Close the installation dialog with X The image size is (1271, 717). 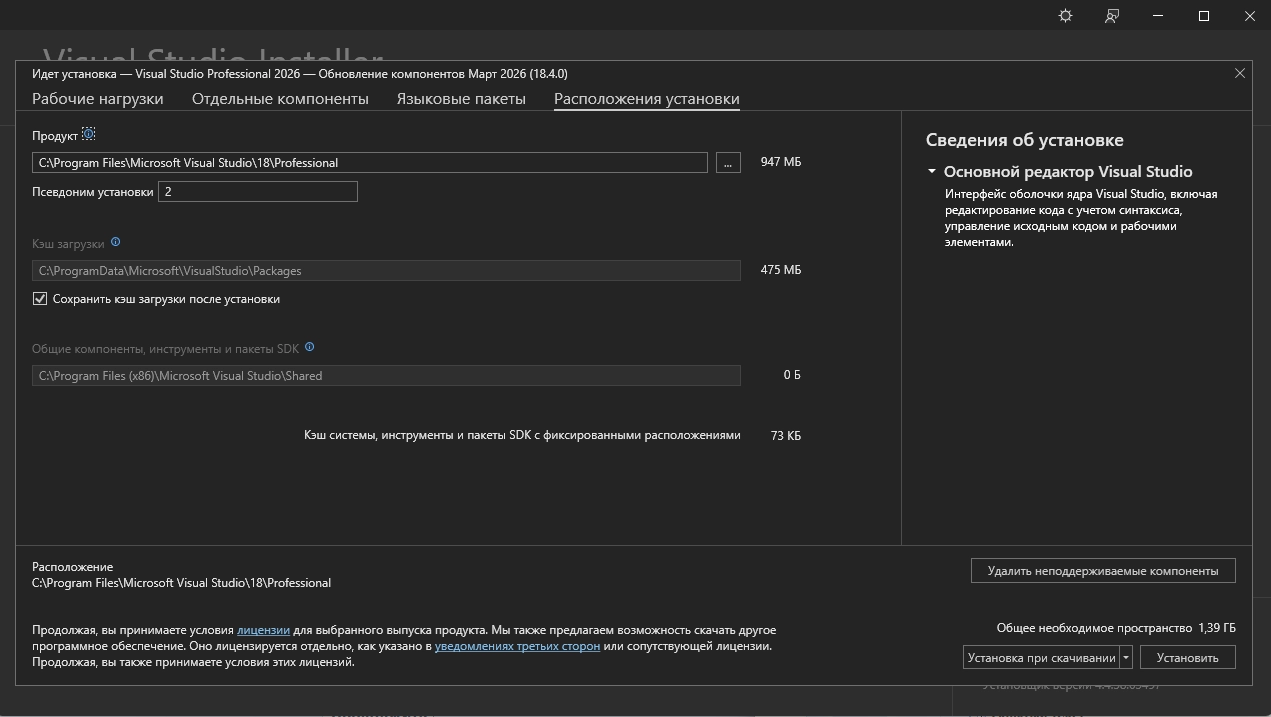pyautogui.click(x=1240, y=73)
